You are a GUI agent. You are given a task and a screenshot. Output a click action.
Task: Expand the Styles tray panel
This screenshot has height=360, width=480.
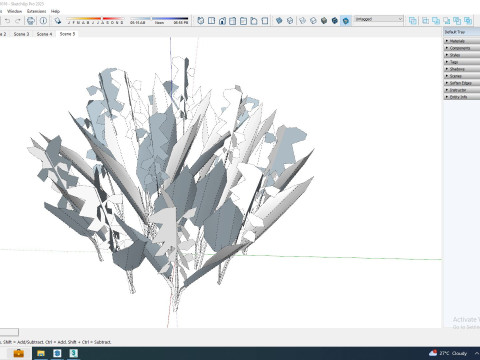[462, 55]
